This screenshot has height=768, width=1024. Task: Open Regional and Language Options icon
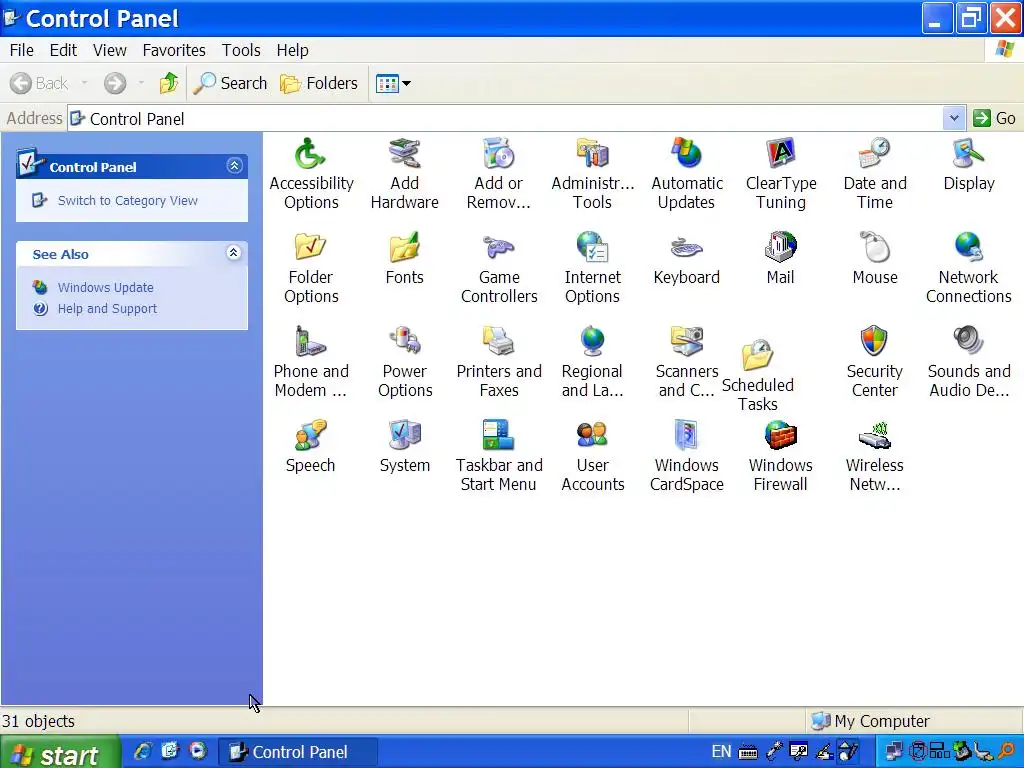pyautogui.click(x=592, y=342)
